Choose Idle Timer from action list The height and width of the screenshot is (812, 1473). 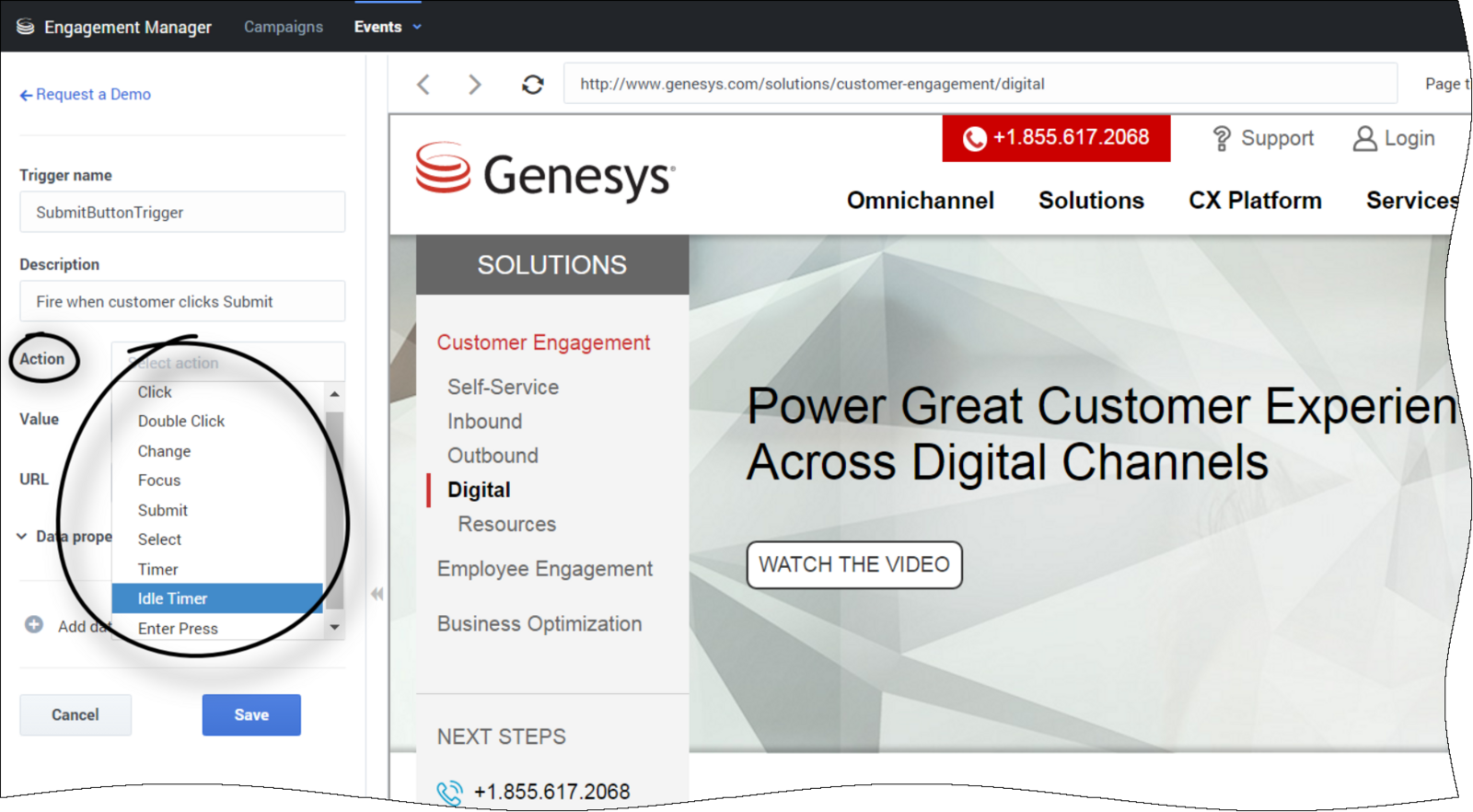click(217, 598)
